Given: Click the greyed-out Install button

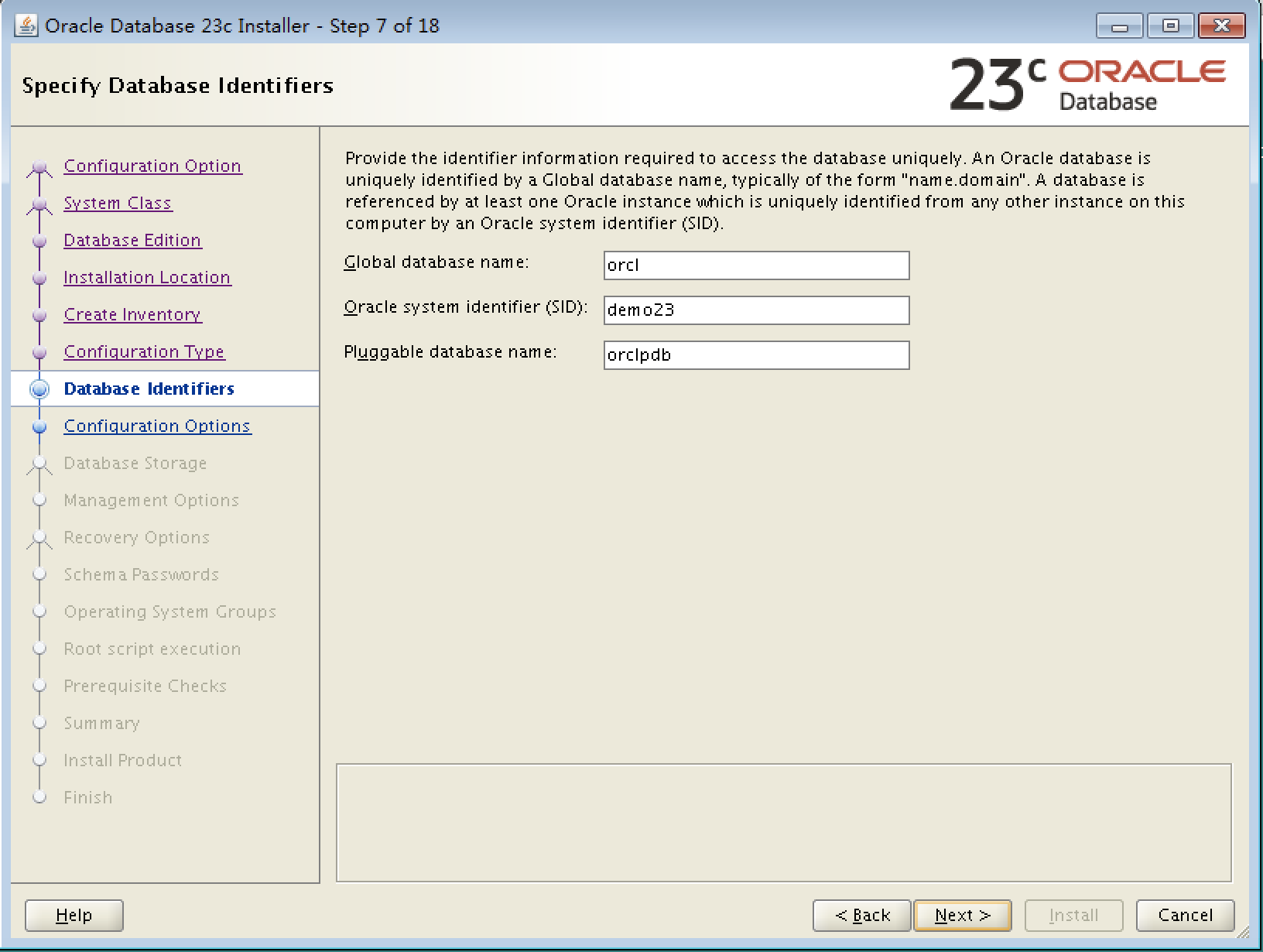Looking at the screenshot, I should coord(1073,915).
